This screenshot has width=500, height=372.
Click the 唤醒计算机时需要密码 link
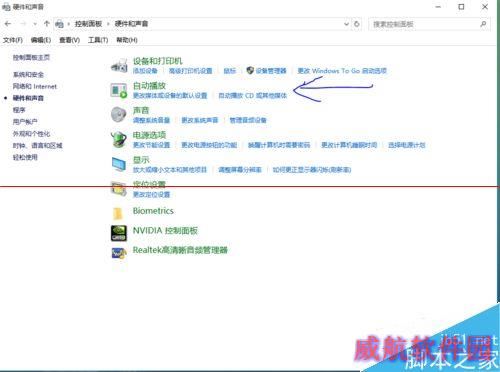tap(279, 145)
